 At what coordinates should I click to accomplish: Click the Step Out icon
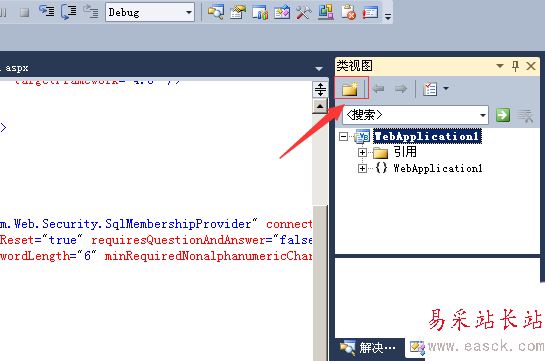[91, 11]
